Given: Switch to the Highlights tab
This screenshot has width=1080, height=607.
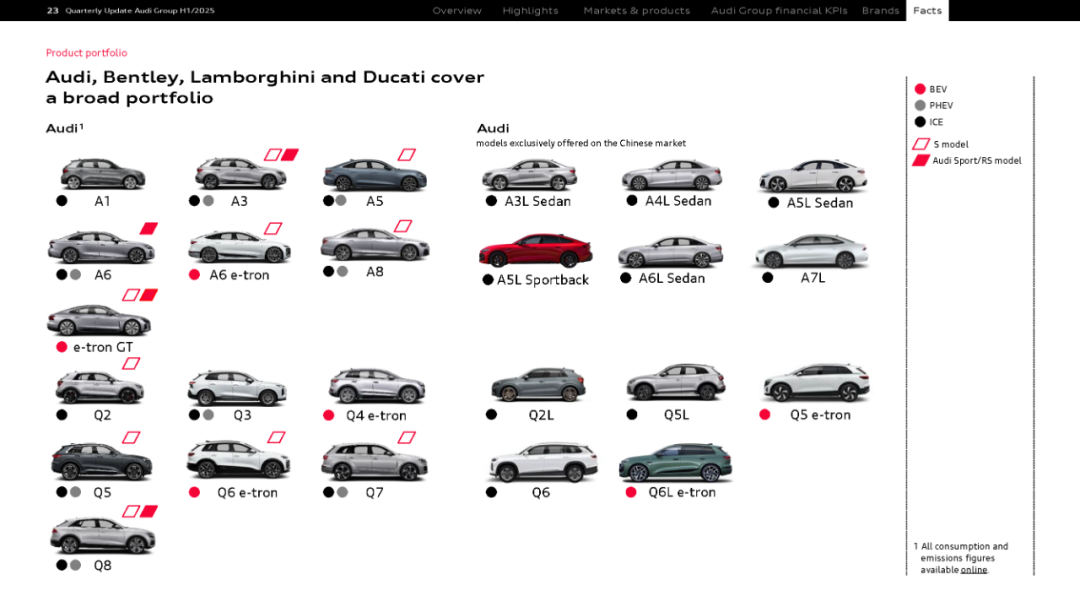Looking at the screenshot, I should [530, 11].
